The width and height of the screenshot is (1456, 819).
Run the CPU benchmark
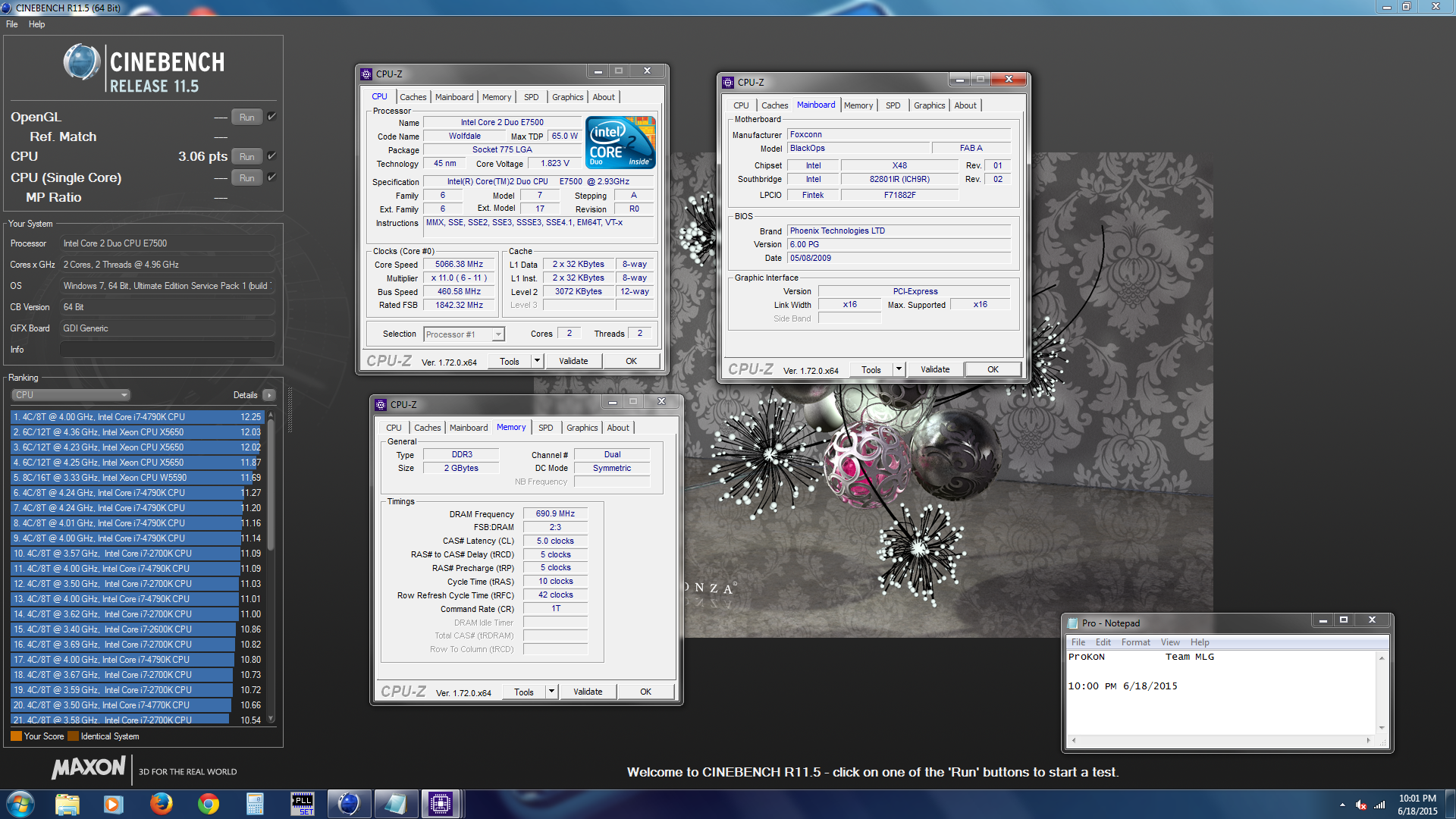click(x=247, y=156)
